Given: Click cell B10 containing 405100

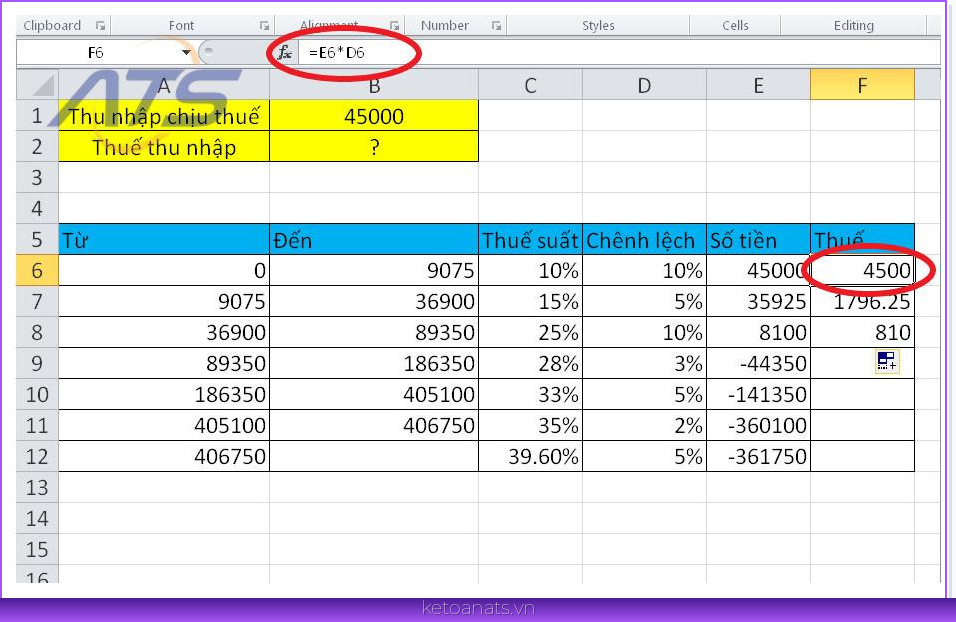Looking at the screenshot, I should (374, 395).
